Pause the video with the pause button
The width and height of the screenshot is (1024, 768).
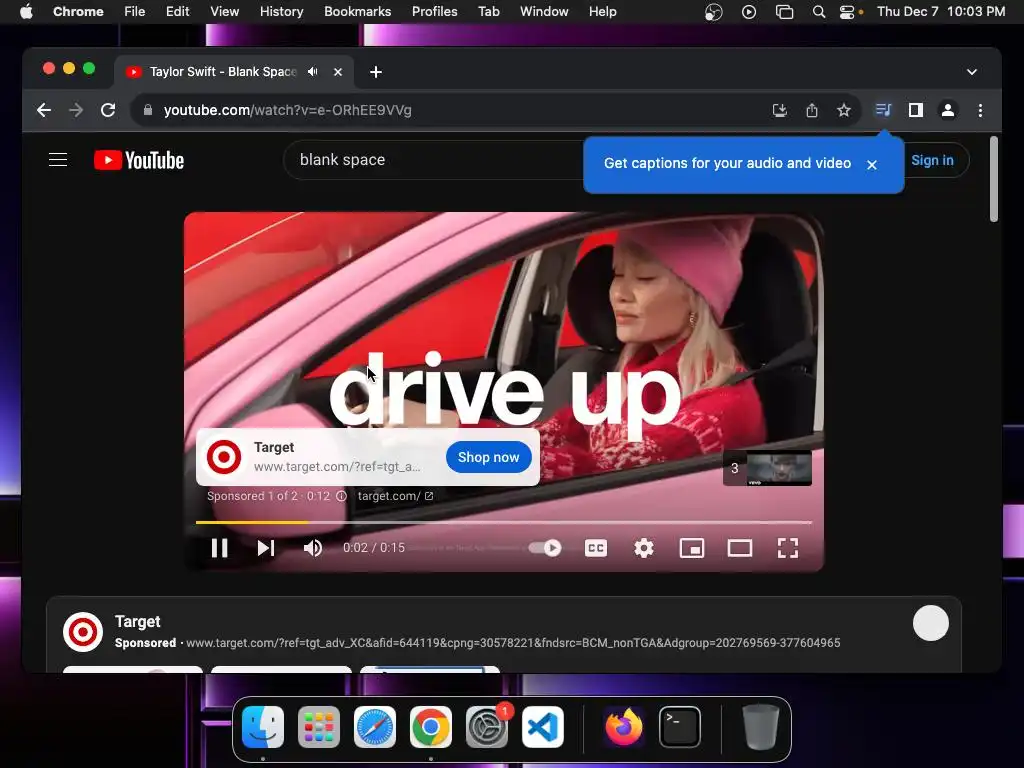point(219,548)
